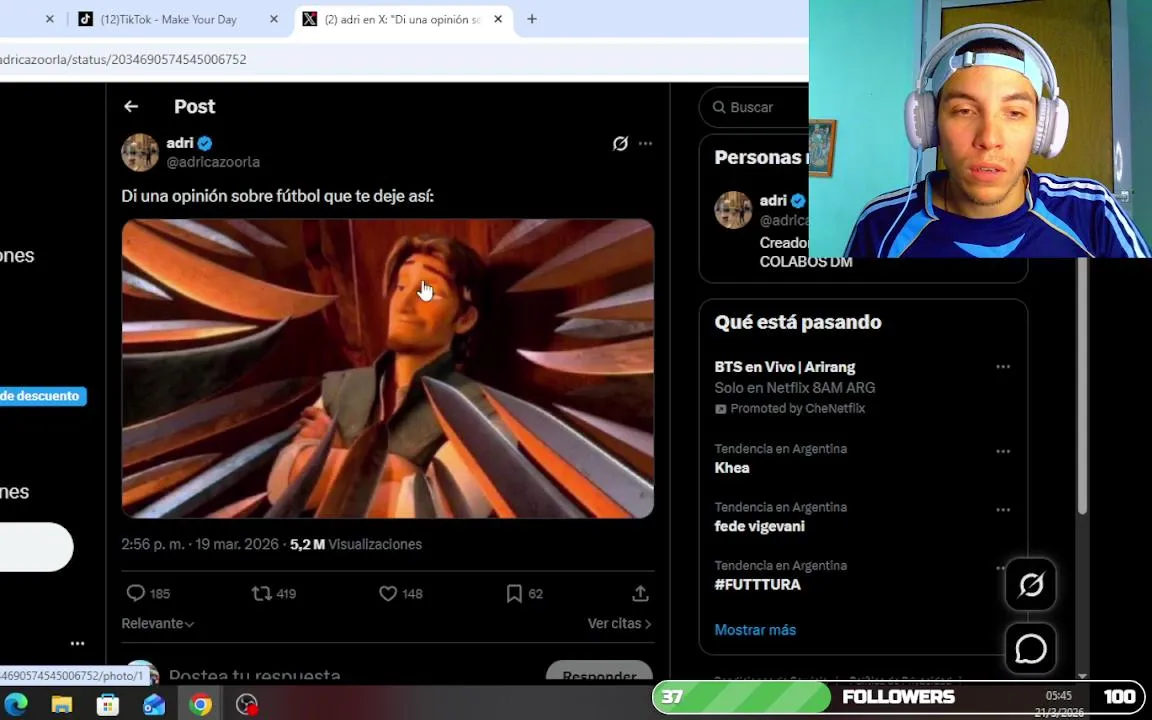The width and height of the screenshot is (1152, 720).
Task: Click the search magnifier icon
Action: click(719, 107)
